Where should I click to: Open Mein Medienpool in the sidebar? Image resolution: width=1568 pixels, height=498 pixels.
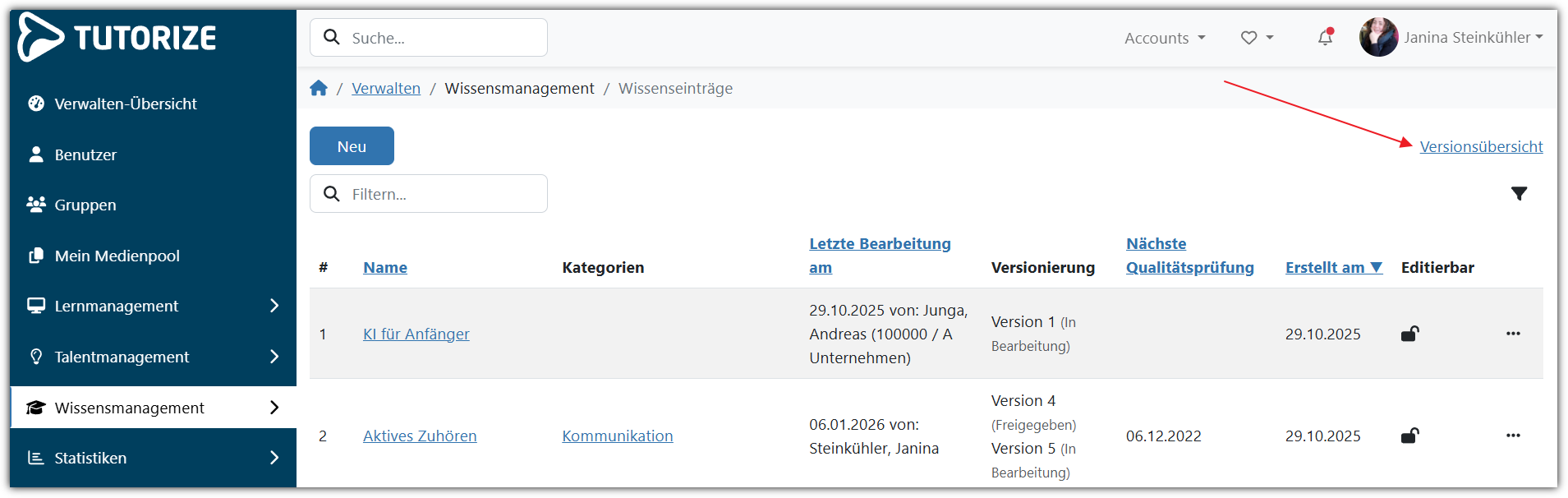pyautogui.click(x=117, y=256)
